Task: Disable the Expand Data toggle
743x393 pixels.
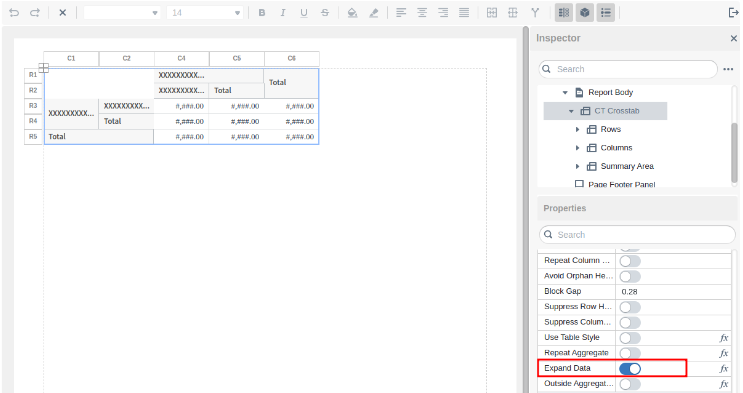Action: tap(630, 369)
